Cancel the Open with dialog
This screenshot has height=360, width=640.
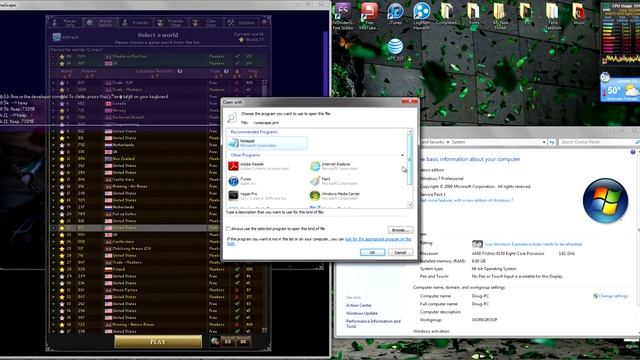(400, 253)
